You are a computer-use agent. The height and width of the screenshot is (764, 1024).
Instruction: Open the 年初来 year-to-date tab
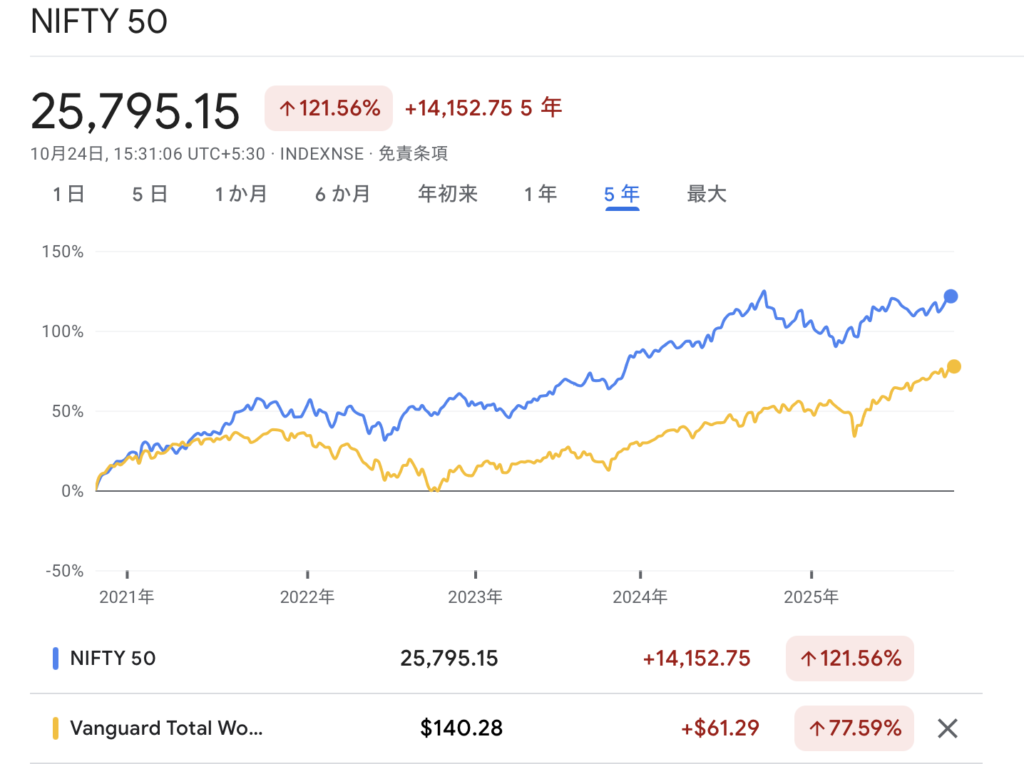pyautogui.click(x=447, y=194)
